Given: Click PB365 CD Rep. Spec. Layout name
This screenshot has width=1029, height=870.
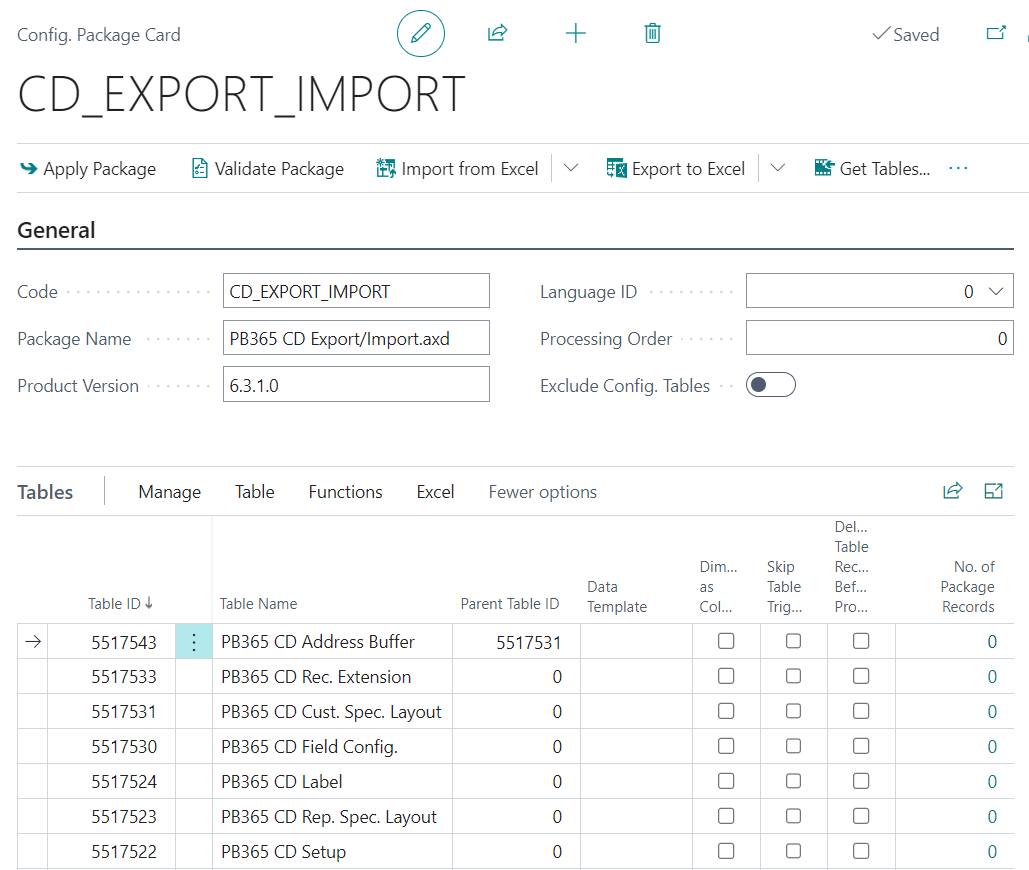Looking at the screenshot, I should [x=329, y=817].
